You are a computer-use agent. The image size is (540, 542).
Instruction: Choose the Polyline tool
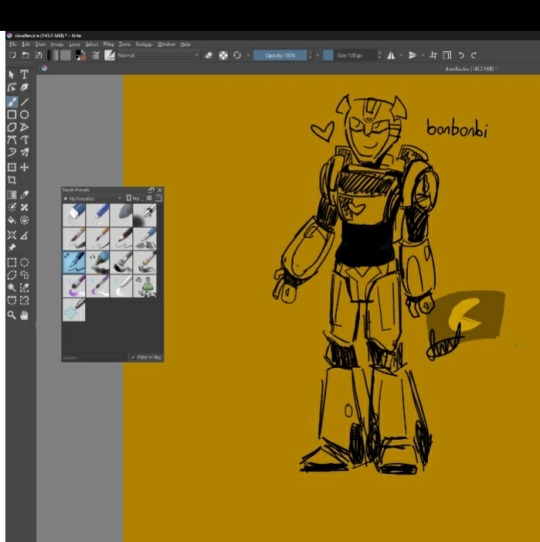pyautogui.click(x=24, y=127)
